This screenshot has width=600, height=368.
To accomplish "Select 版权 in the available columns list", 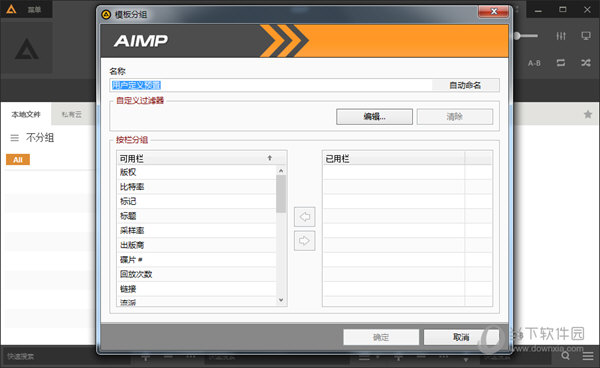I will coord(196,172).
